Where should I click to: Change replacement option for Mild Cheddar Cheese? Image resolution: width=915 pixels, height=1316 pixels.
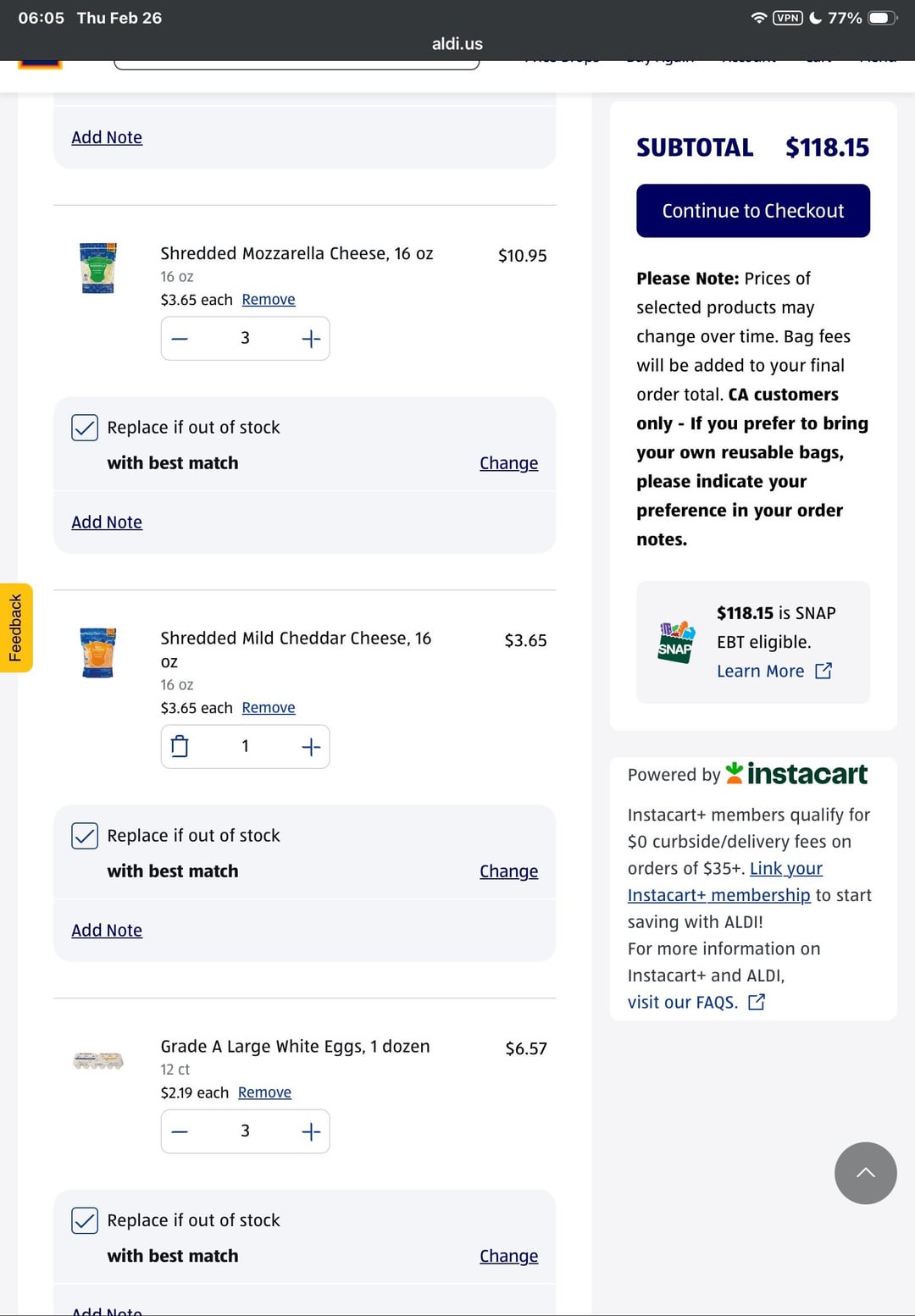tap(508, 871)
